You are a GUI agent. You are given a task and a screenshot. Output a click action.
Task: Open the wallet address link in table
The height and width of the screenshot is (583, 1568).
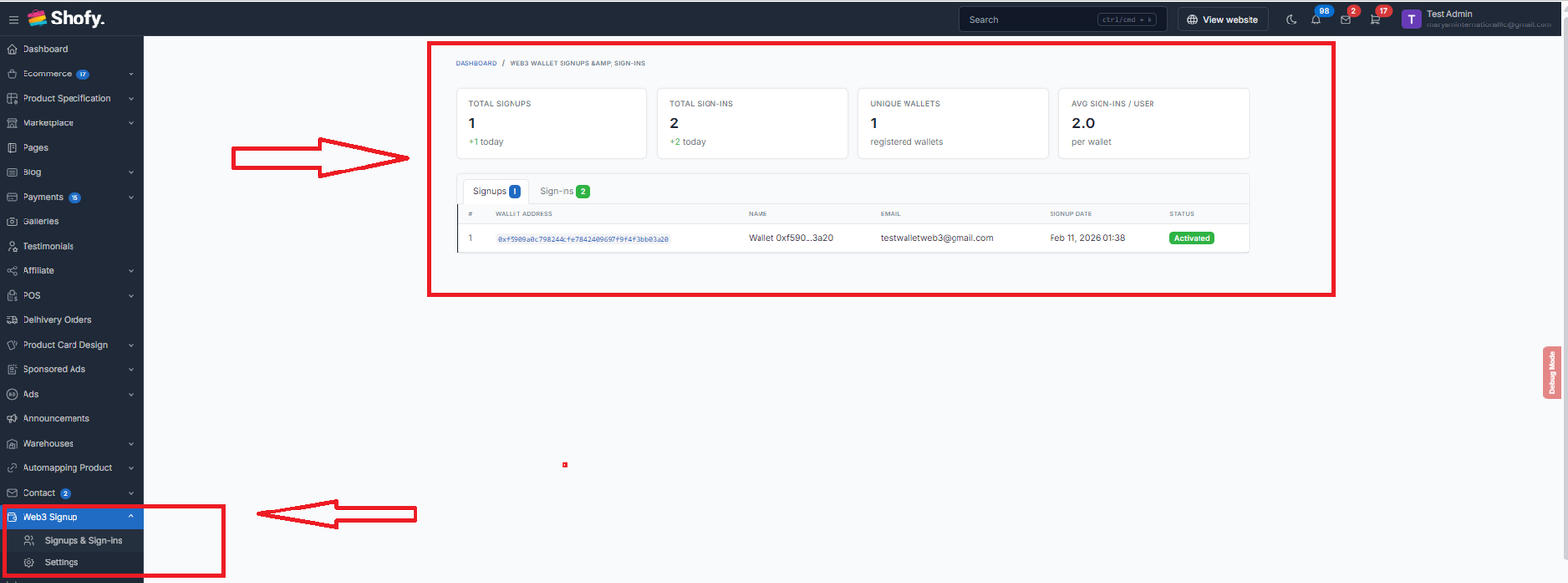582,239
